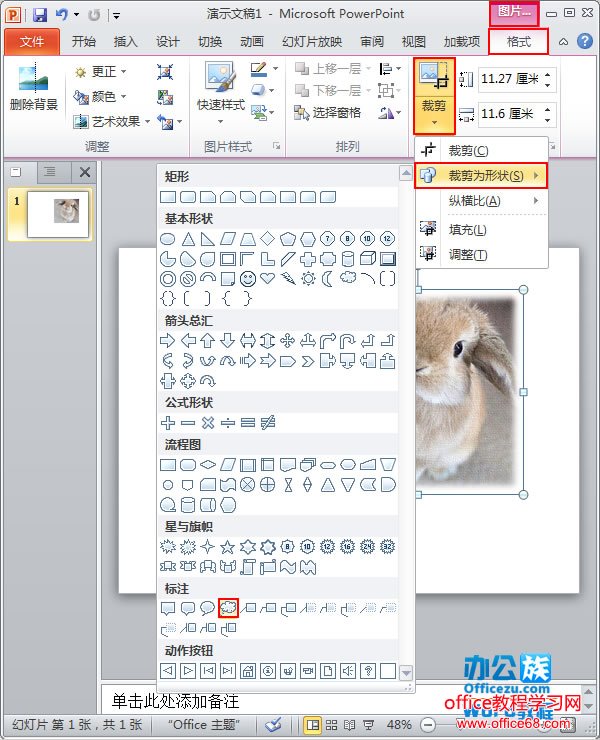Select slide 1 thumbnail

(x=58, y=214)
